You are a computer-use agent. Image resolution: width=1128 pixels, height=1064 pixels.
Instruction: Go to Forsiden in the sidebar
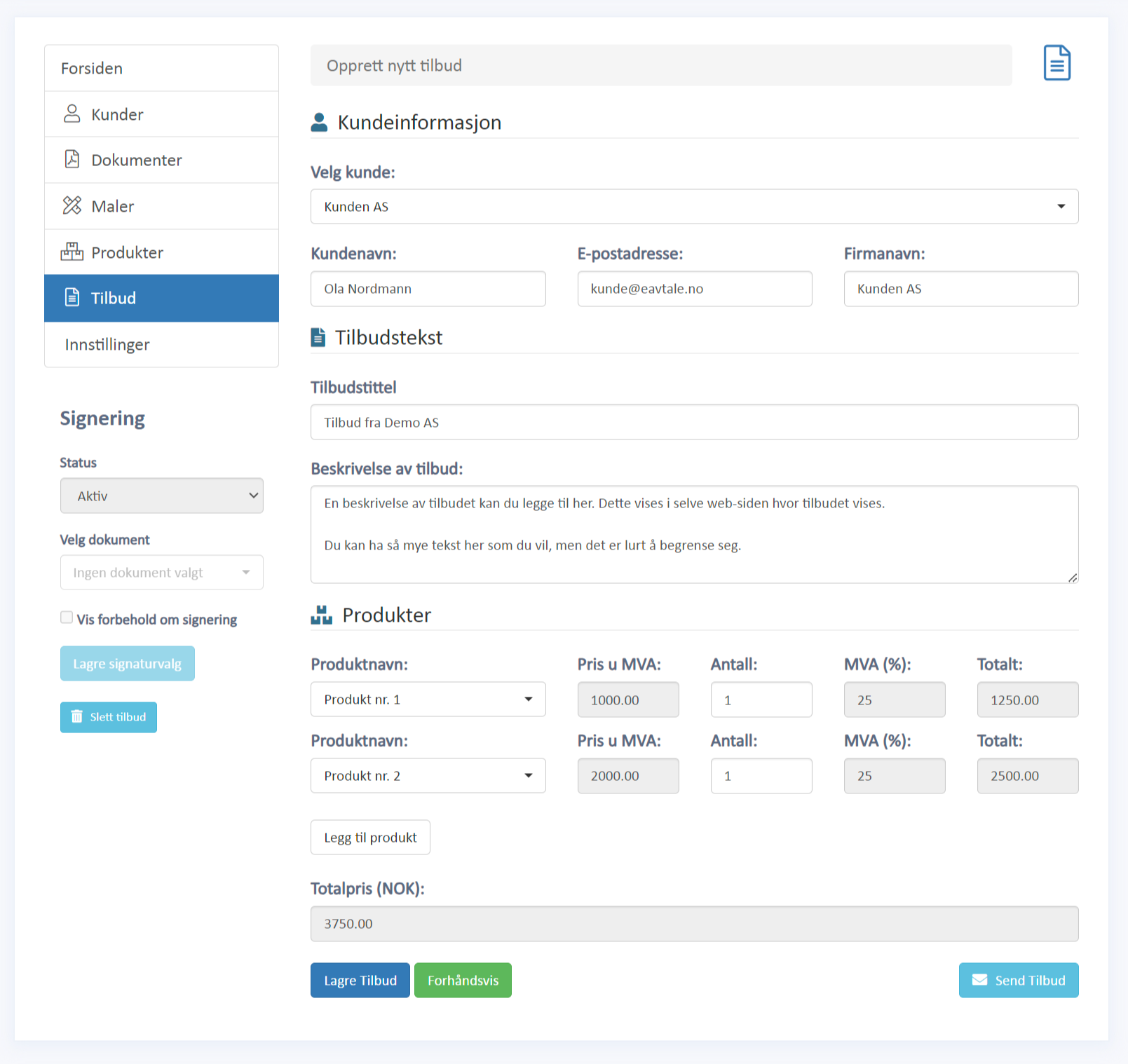point(92,68)
